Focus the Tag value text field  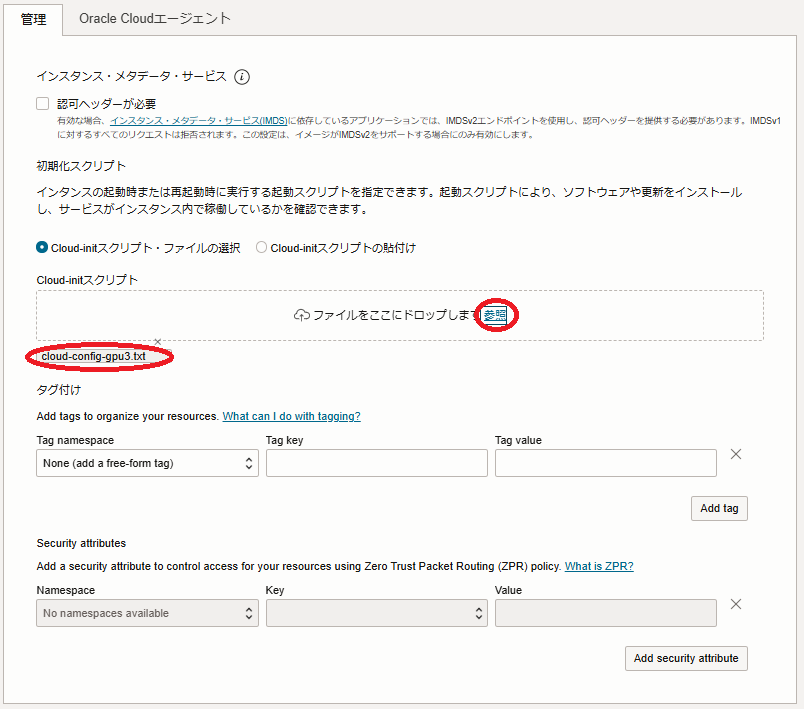point(605,463)
